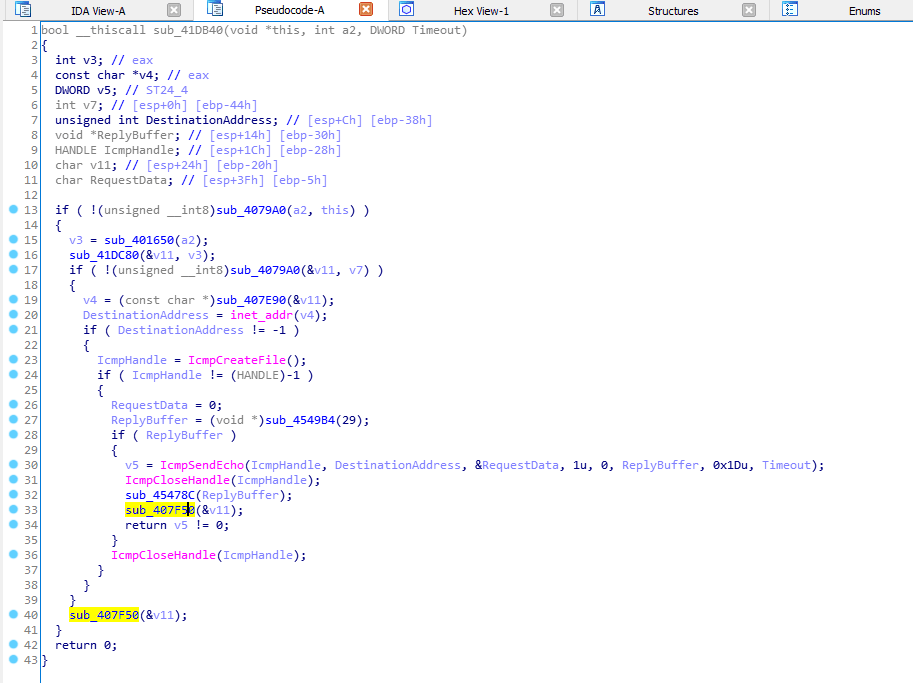This screenshot has width=913, height=683.
Task: Click the Structures tab icon
Action: tap(597, 9)
